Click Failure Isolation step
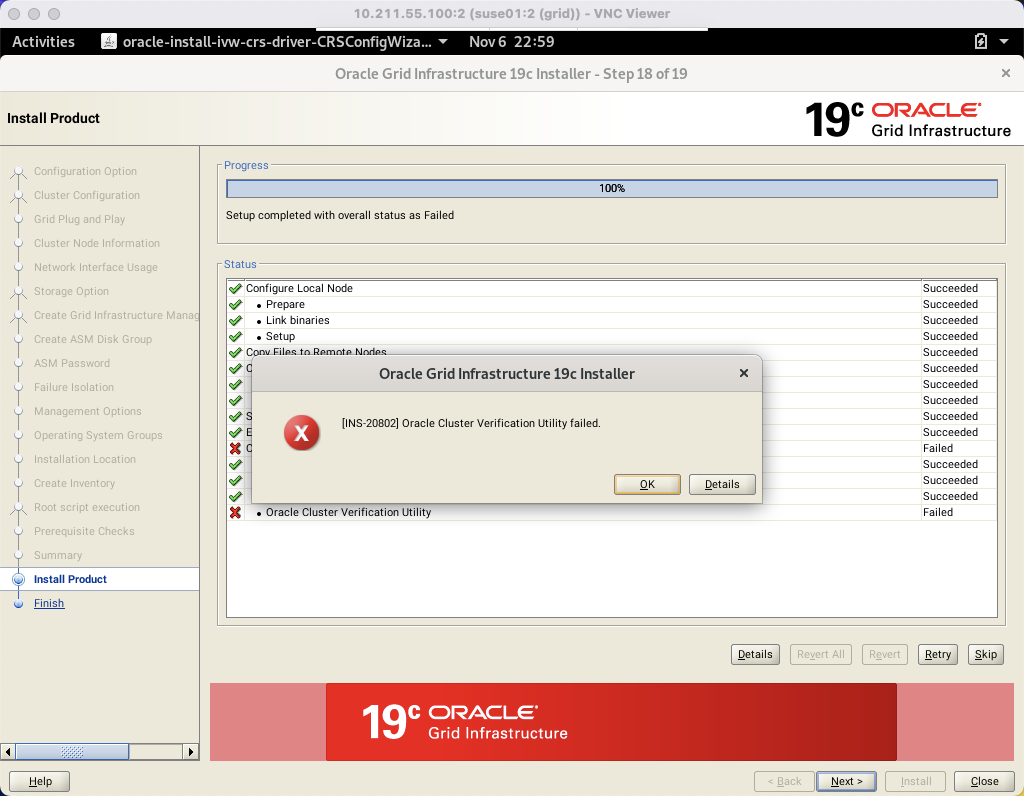Screen dimensions: 1024x796 point(74,387)
